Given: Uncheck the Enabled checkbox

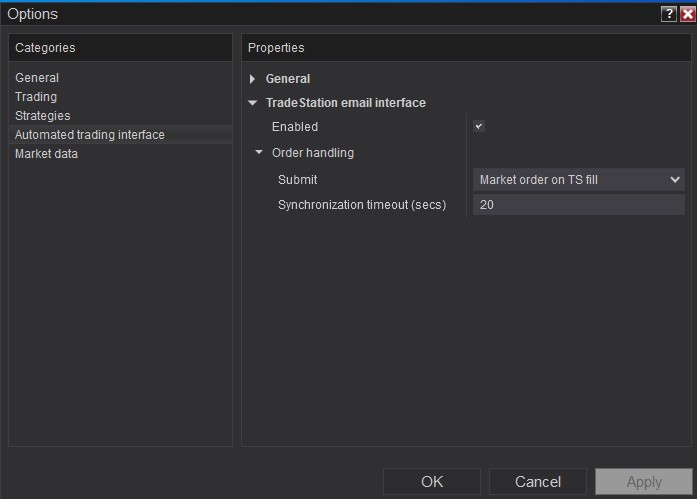Looking at the screenshot, I should tap(479, 127).
